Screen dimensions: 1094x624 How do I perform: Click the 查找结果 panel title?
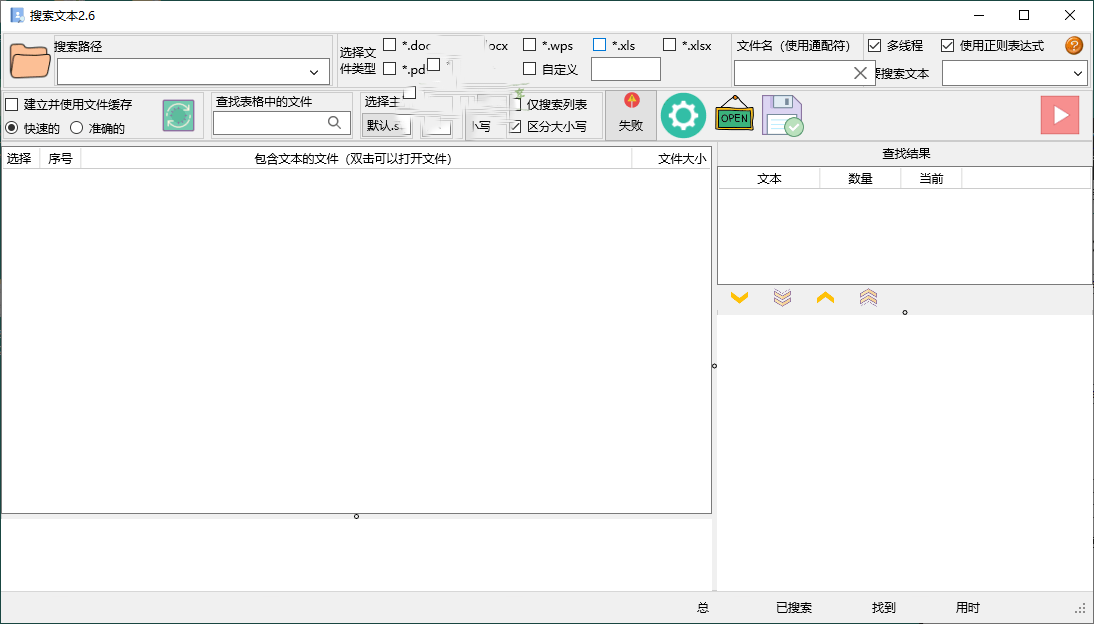pos(906,154)
